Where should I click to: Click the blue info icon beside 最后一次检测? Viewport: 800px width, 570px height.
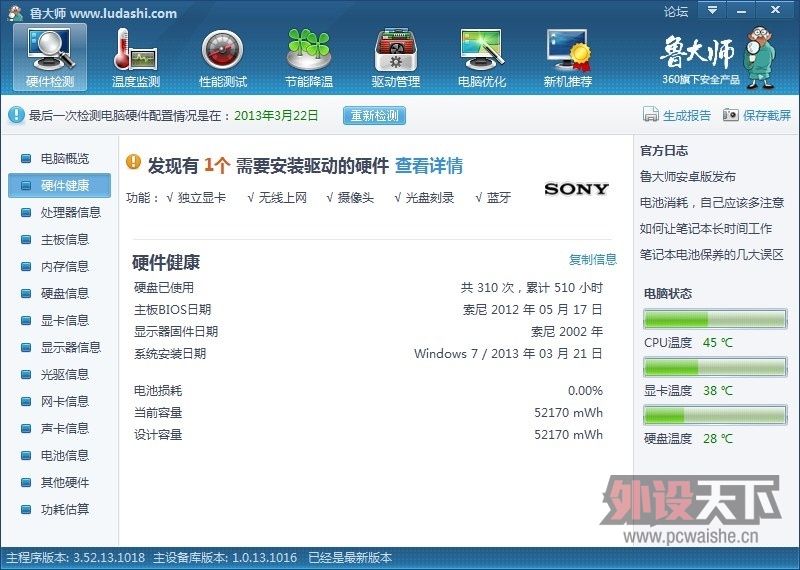point(16,115)
